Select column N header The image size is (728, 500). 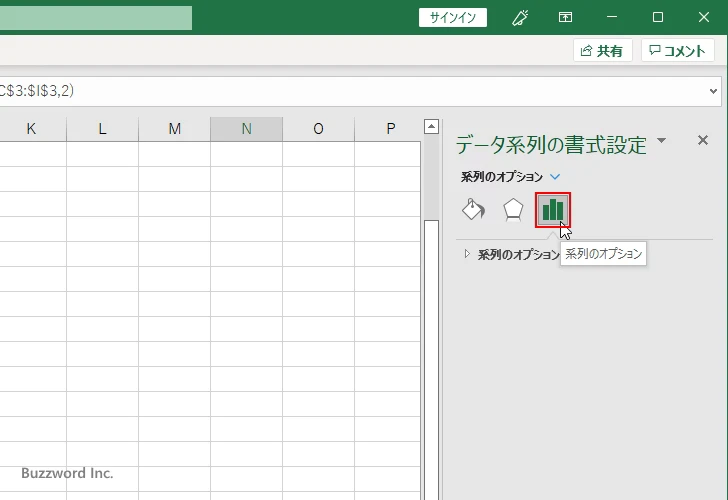[247, 129]
